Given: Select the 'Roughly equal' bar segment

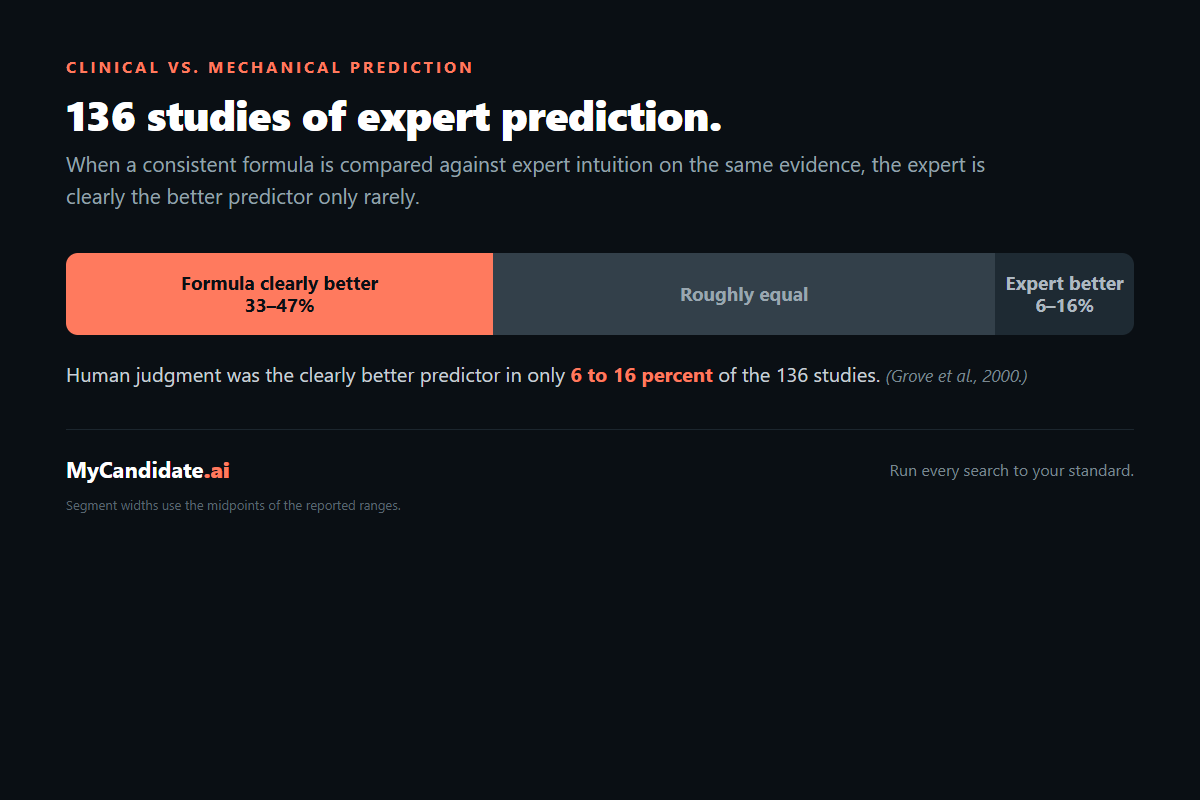Looking at the screenshot, I should click(x=744, y=294).
